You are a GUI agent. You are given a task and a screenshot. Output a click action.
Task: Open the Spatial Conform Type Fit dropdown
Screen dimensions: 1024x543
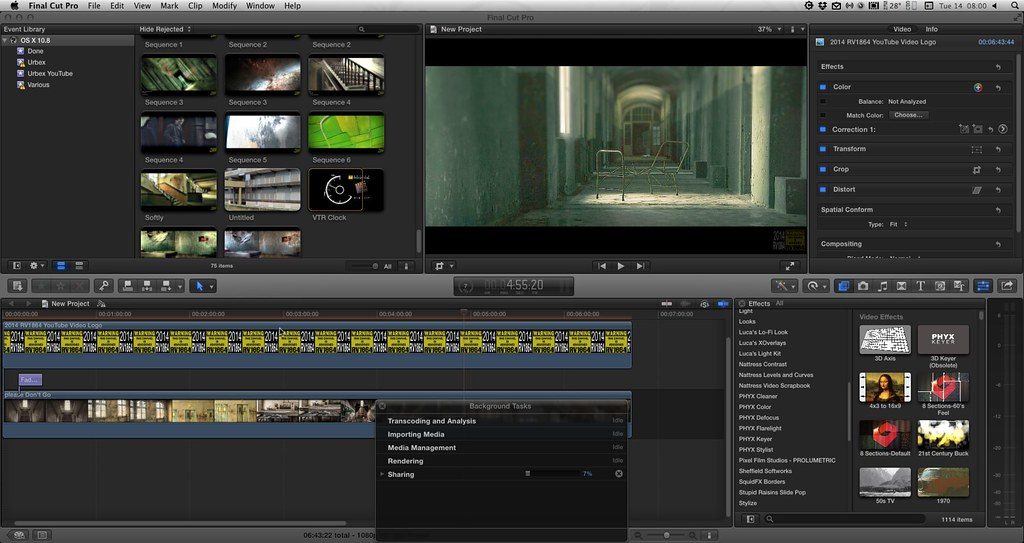coord(899,224)
